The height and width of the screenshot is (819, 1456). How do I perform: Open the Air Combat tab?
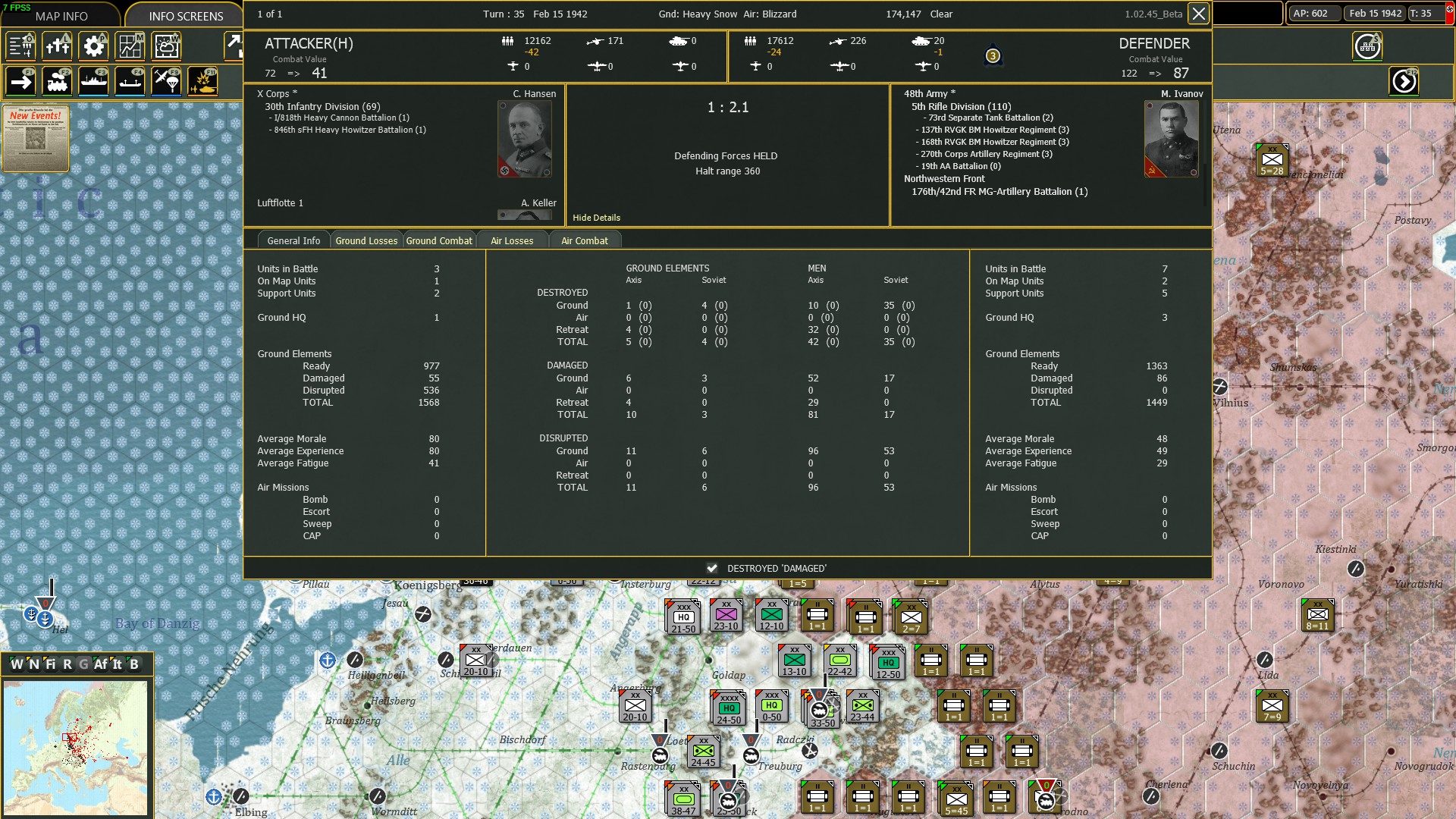pyautogui.click(x=585, y=240)
